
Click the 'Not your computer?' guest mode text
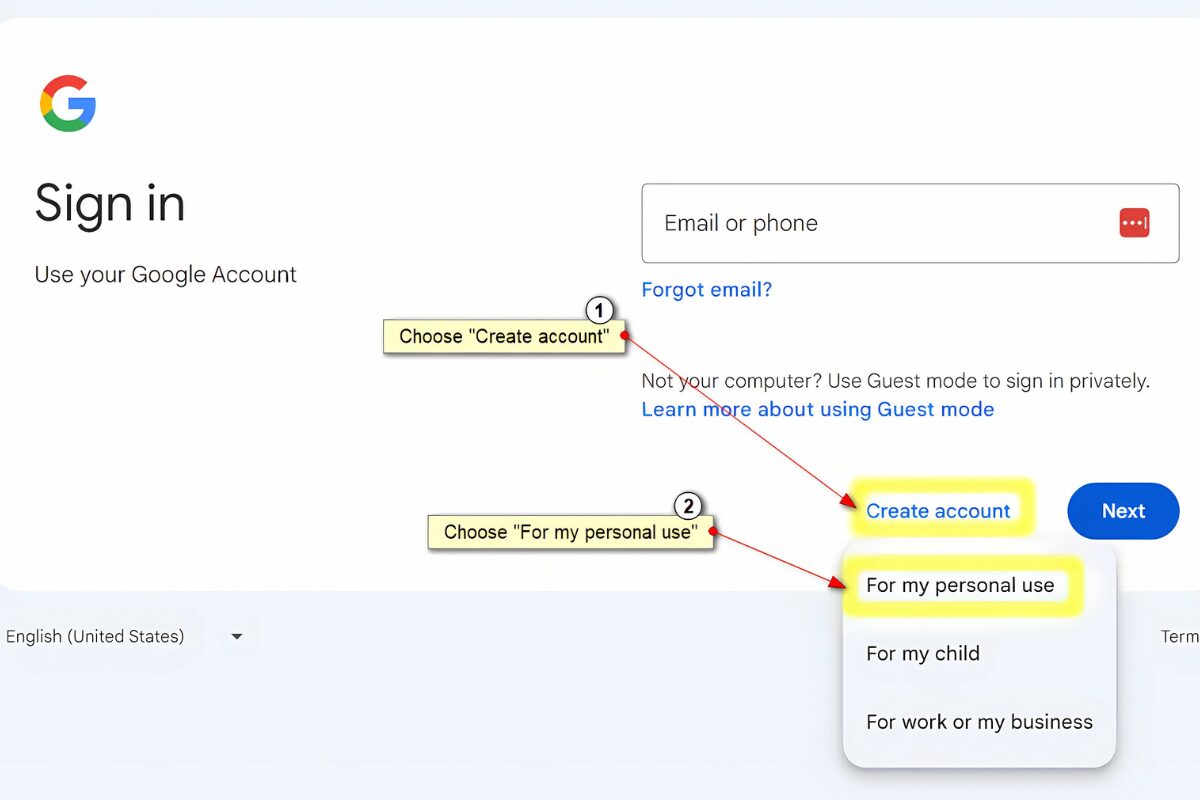pyautogui.click(x=896, y=381)
